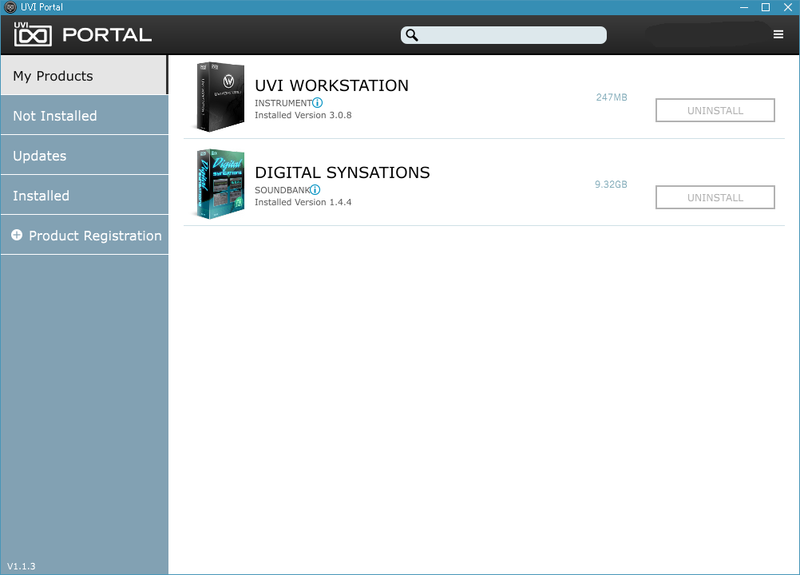Click the V1.1.3 version label
The image size is (800, 575).
(21, 566)
